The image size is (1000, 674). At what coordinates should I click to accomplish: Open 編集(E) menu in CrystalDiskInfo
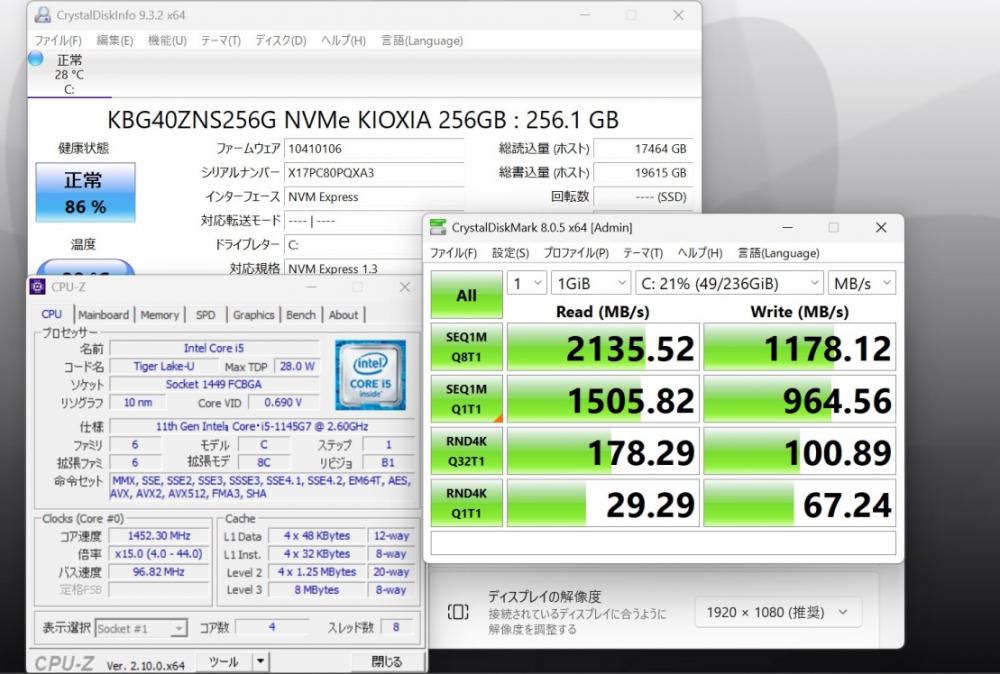point(115,40)
